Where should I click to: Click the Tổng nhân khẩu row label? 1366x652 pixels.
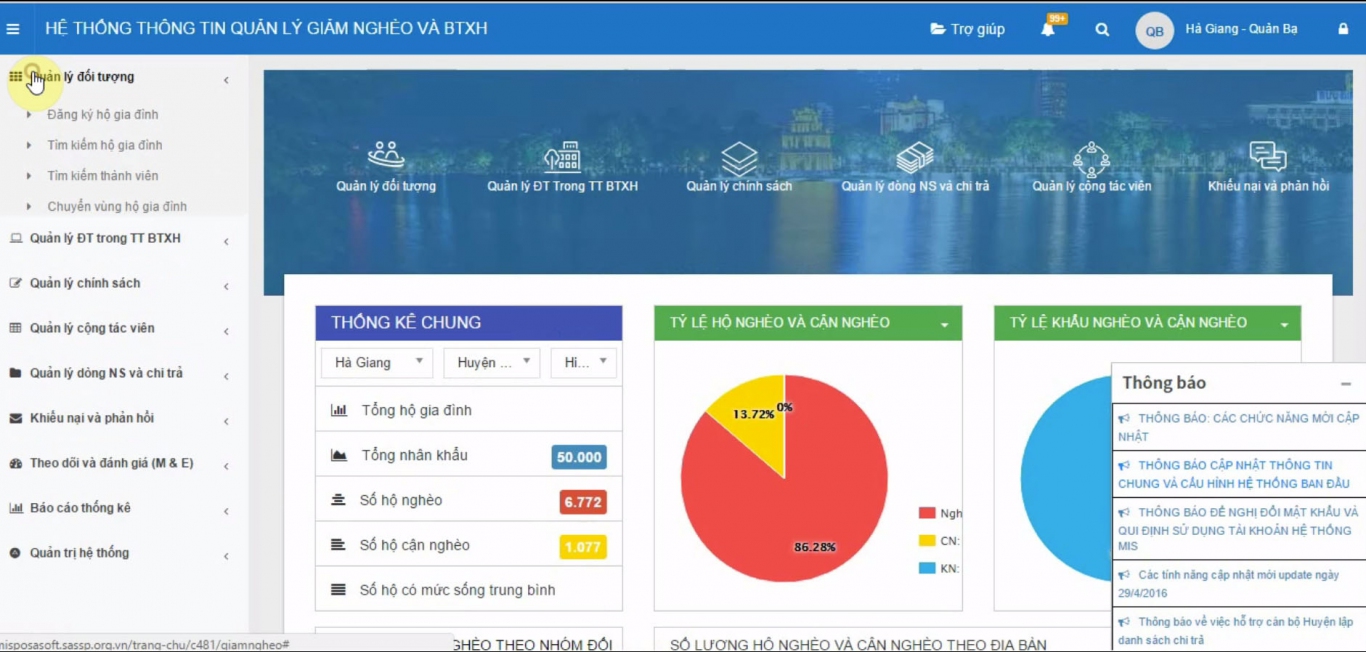(414, 456)
